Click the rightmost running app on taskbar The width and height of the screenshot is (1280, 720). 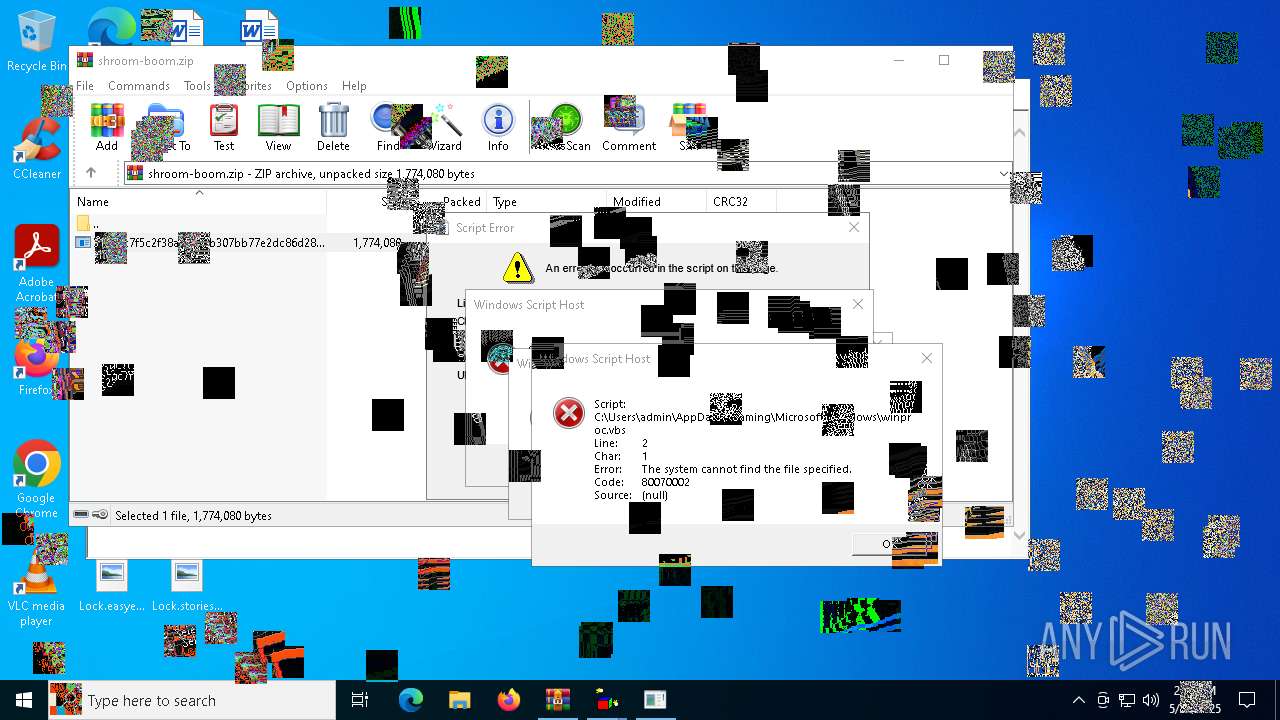click(655, 700)
